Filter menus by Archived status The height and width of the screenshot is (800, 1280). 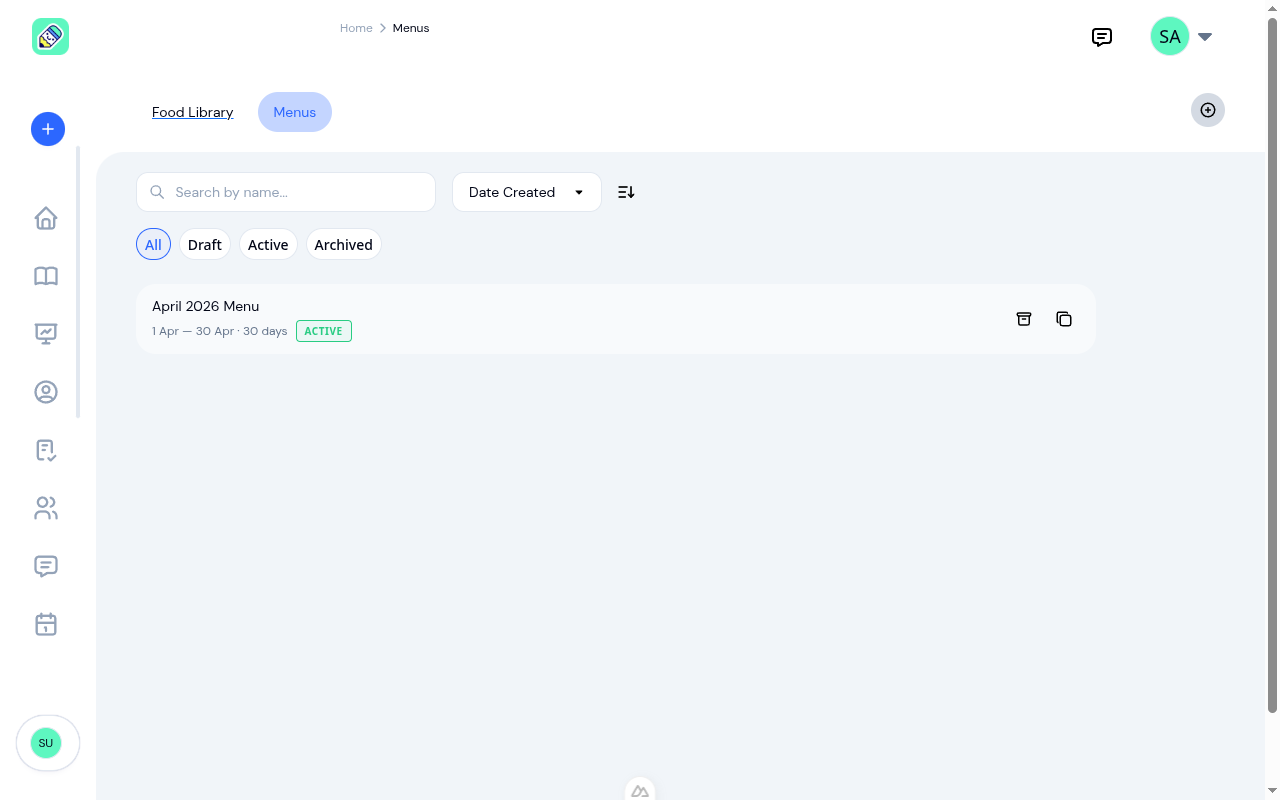click(343, 245)
